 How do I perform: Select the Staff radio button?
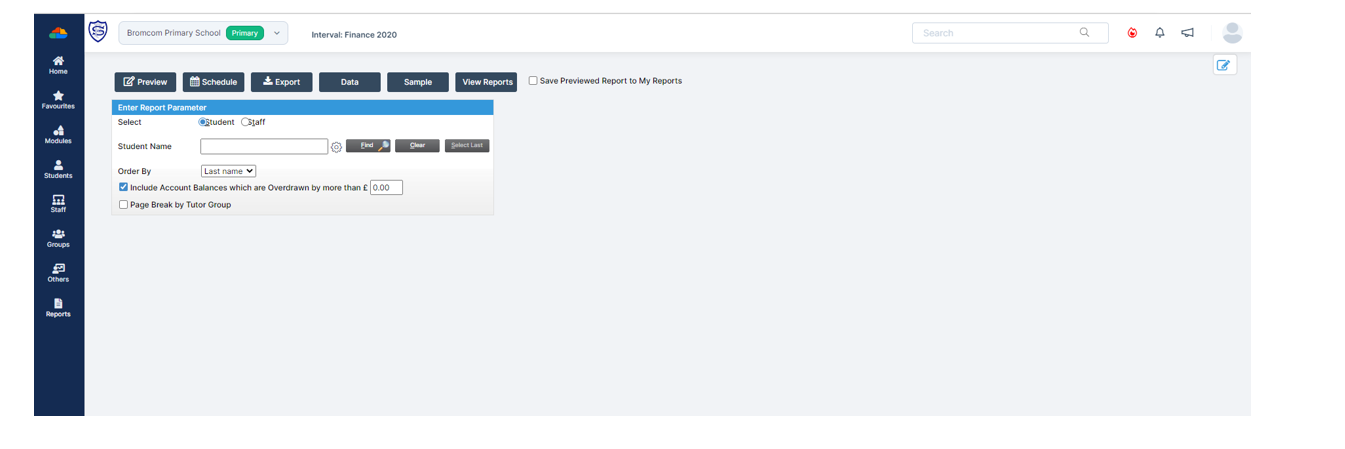(246, 122)
